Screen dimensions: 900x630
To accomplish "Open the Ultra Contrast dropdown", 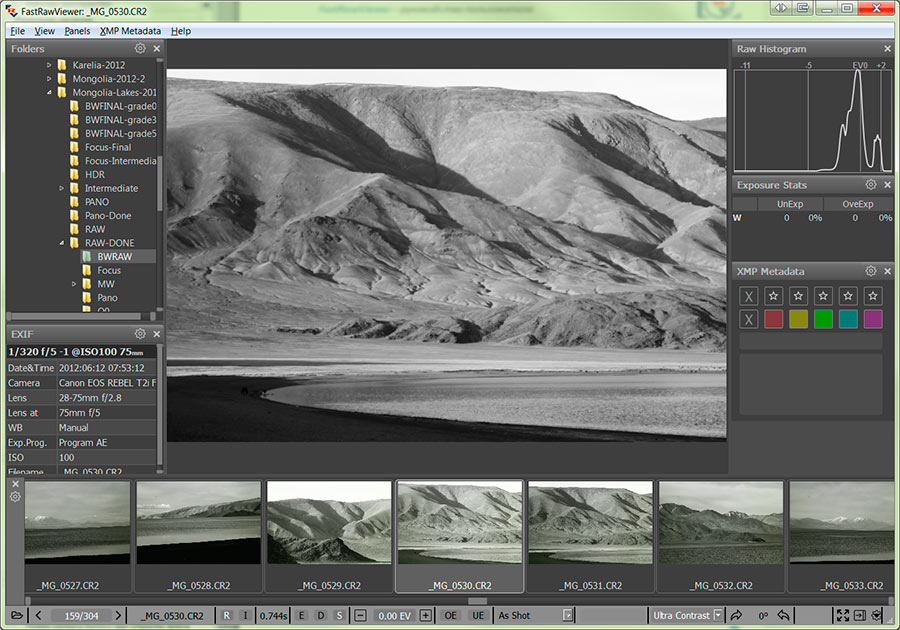I will point(717,615).
